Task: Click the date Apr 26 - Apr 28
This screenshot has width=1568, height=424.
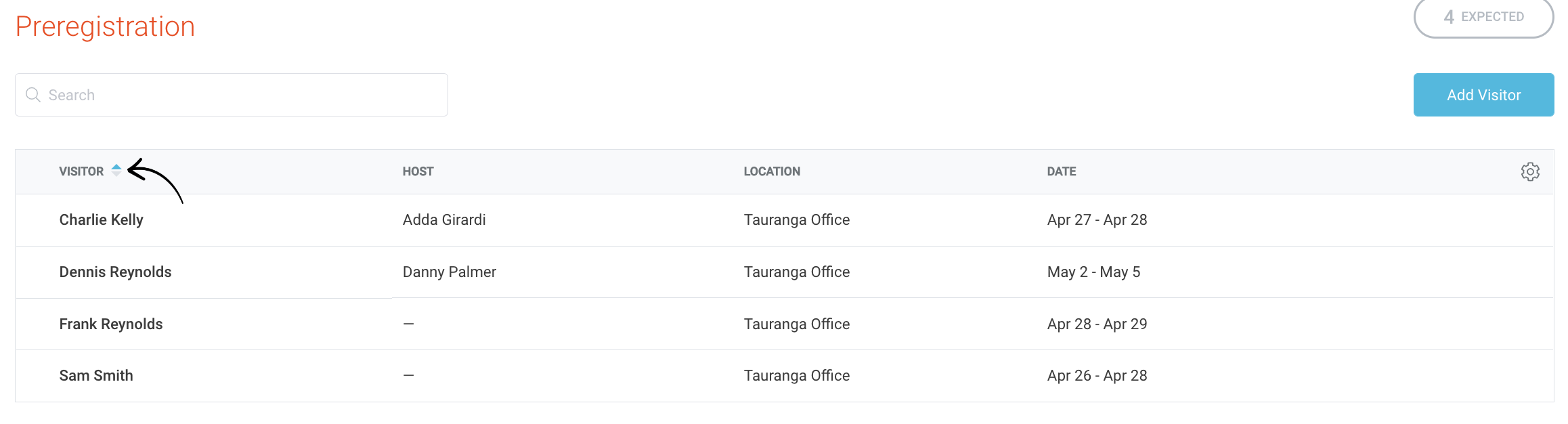Action: pos(1097,375)
